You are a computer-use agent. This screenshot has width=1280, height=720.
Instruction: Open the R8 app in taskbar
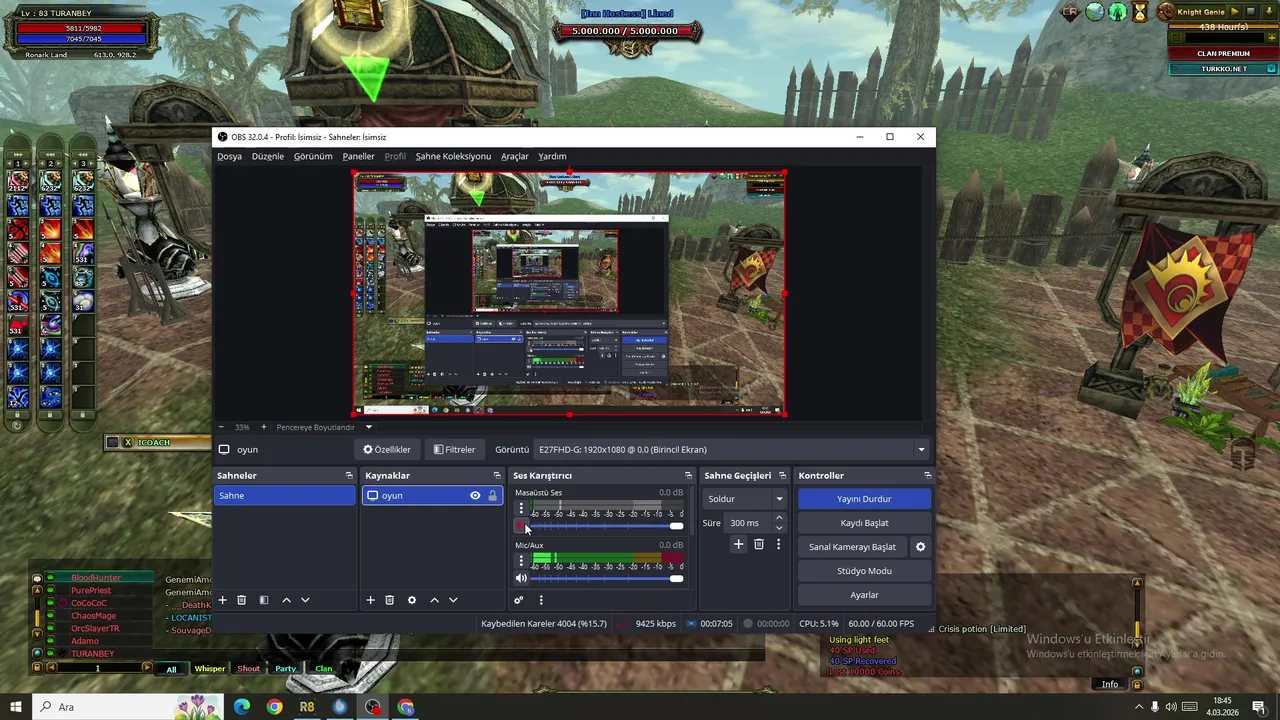point(307,707)
